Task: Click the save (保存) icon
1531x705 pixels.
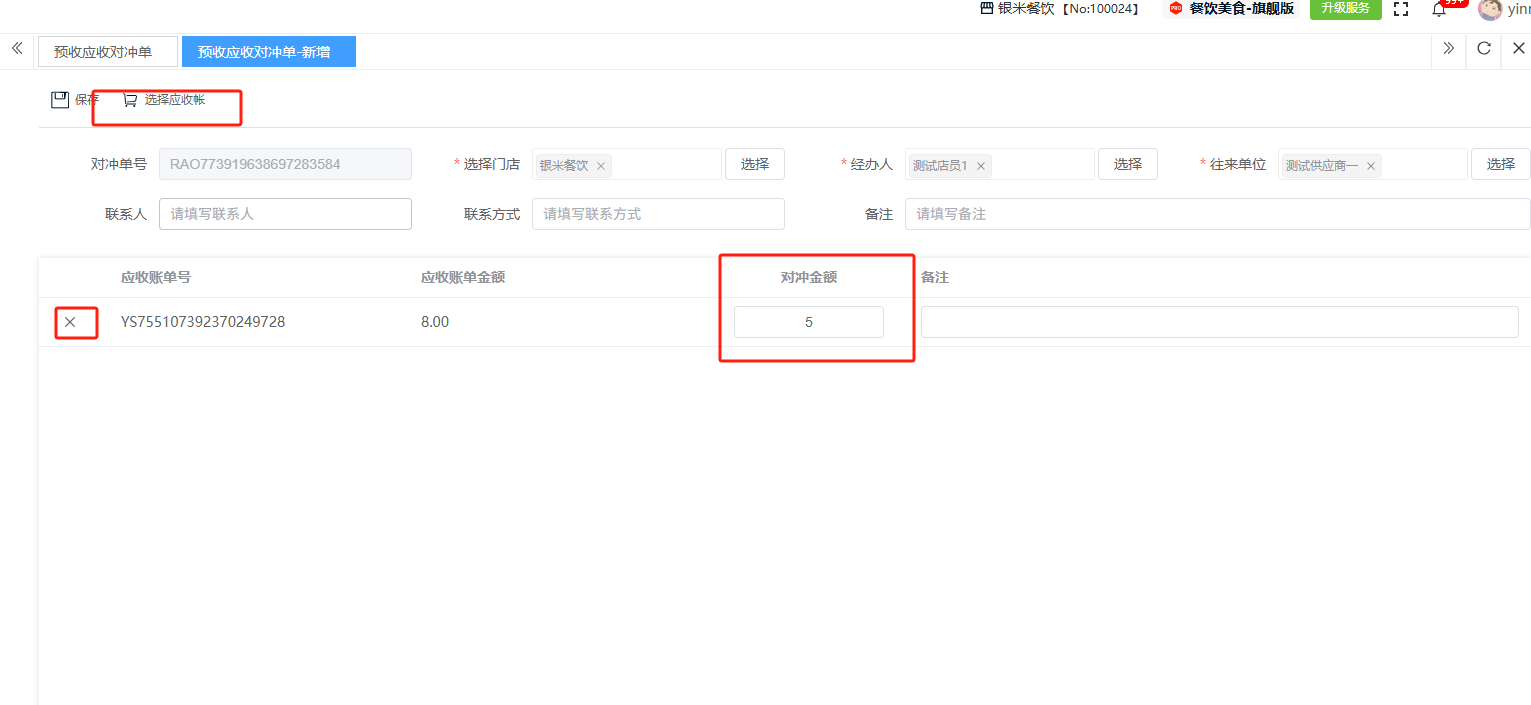Action: click(60, 100)
